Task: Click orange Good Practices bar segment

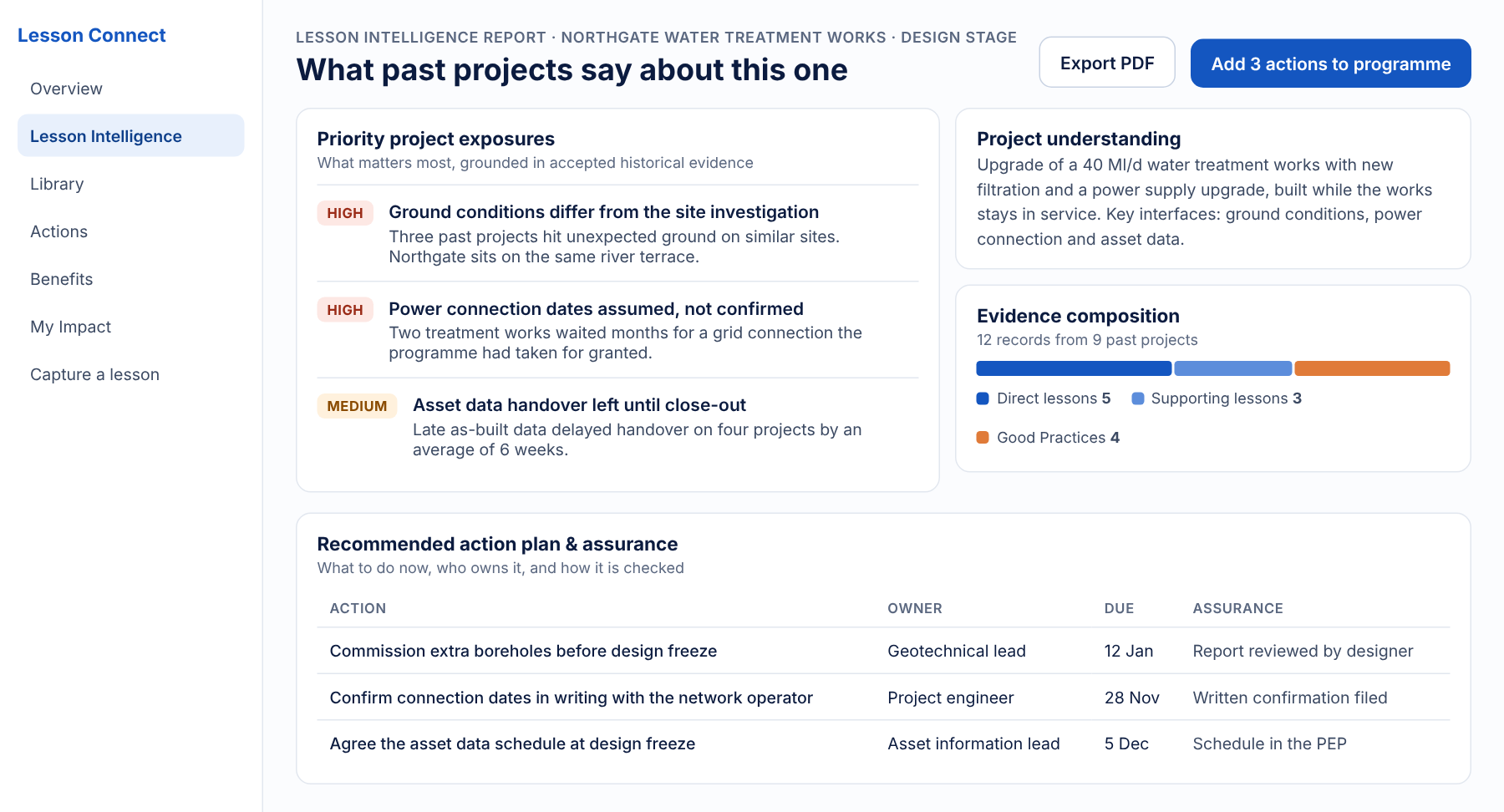Action: pos(1372,368)
